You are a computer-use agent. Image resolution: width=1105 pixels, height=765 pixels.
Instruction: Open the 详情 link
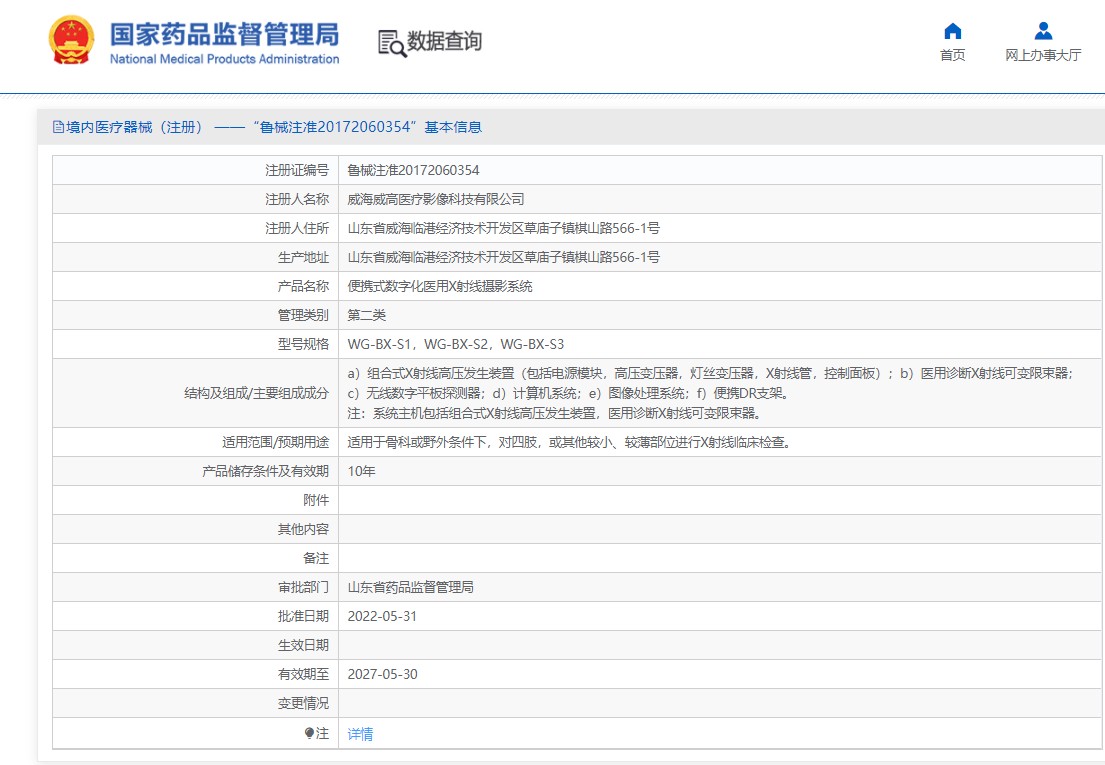(x=360, y=734)
